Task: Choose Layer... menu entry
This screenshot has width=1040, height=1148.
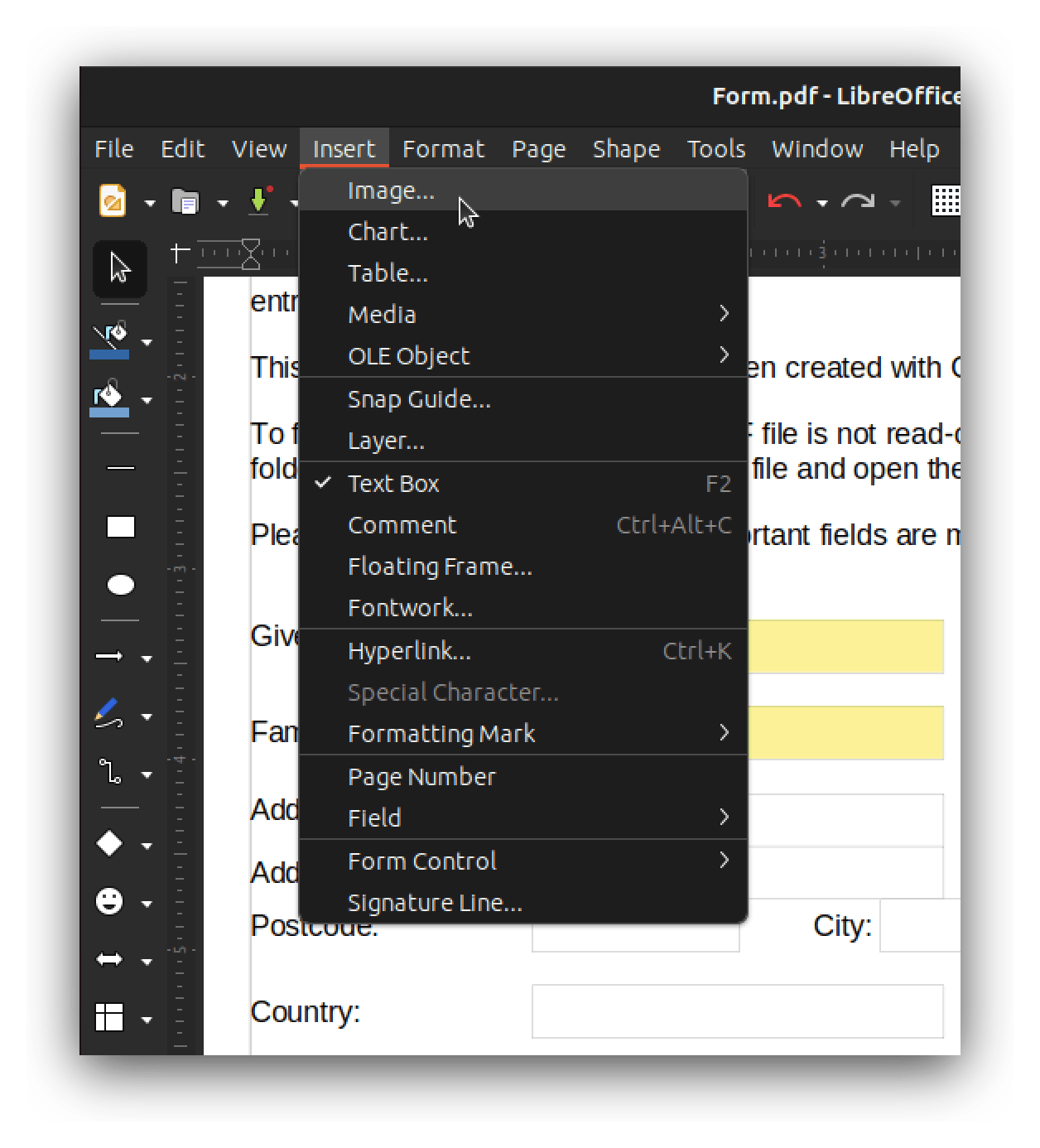Action: [523, 441]
